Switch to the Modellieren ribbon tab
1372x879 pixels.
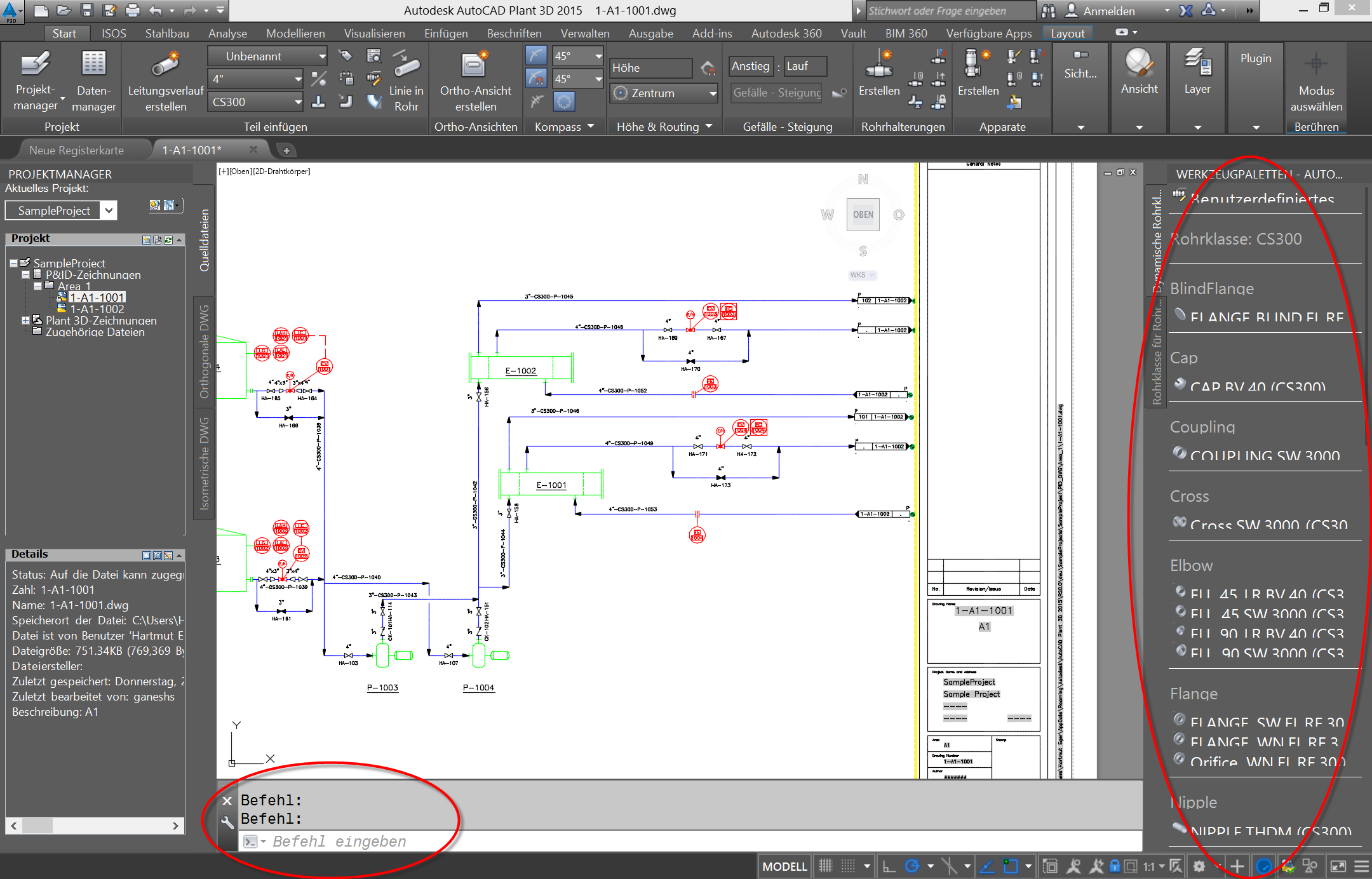(x=295, y=33)
